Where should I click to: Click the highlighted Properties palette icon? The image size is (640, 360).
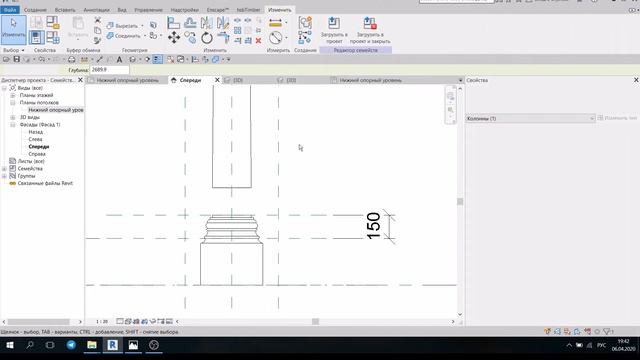click(36, 38)
